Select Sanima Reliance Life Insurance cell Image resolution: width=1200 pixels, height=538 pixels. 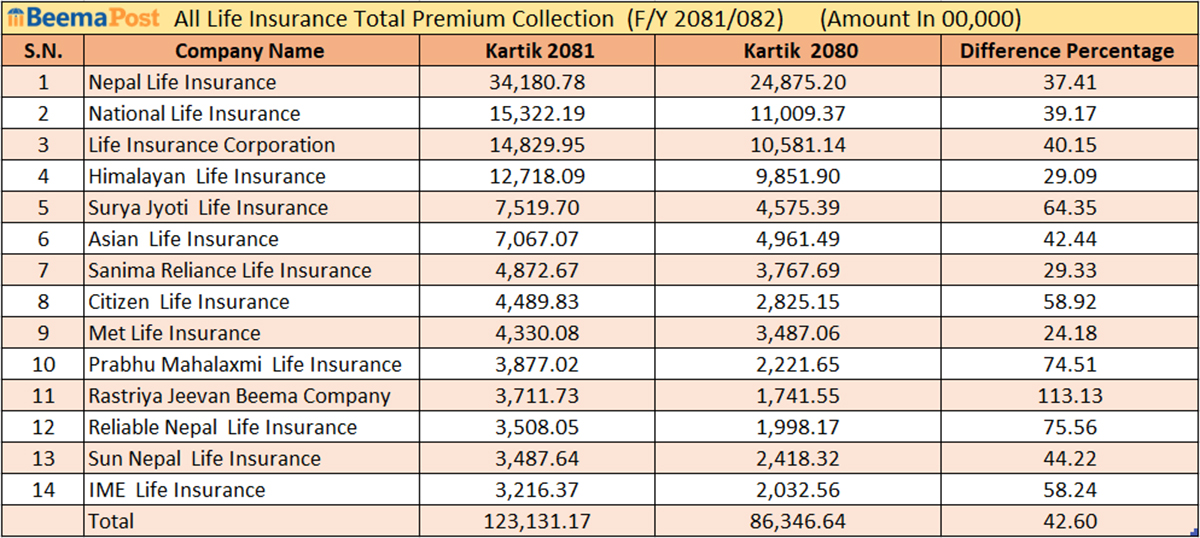point(229,270)
